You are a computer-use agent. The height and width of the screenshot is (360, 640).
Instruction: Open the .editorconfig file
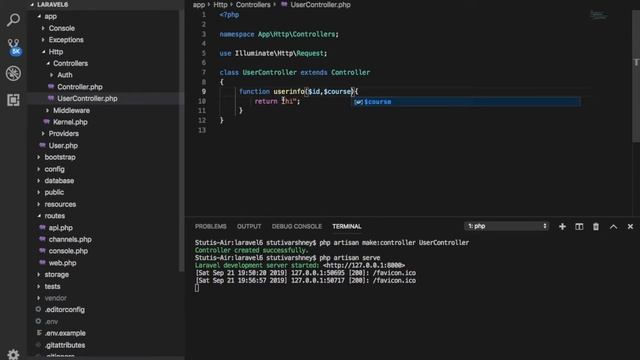coord(64,309)
